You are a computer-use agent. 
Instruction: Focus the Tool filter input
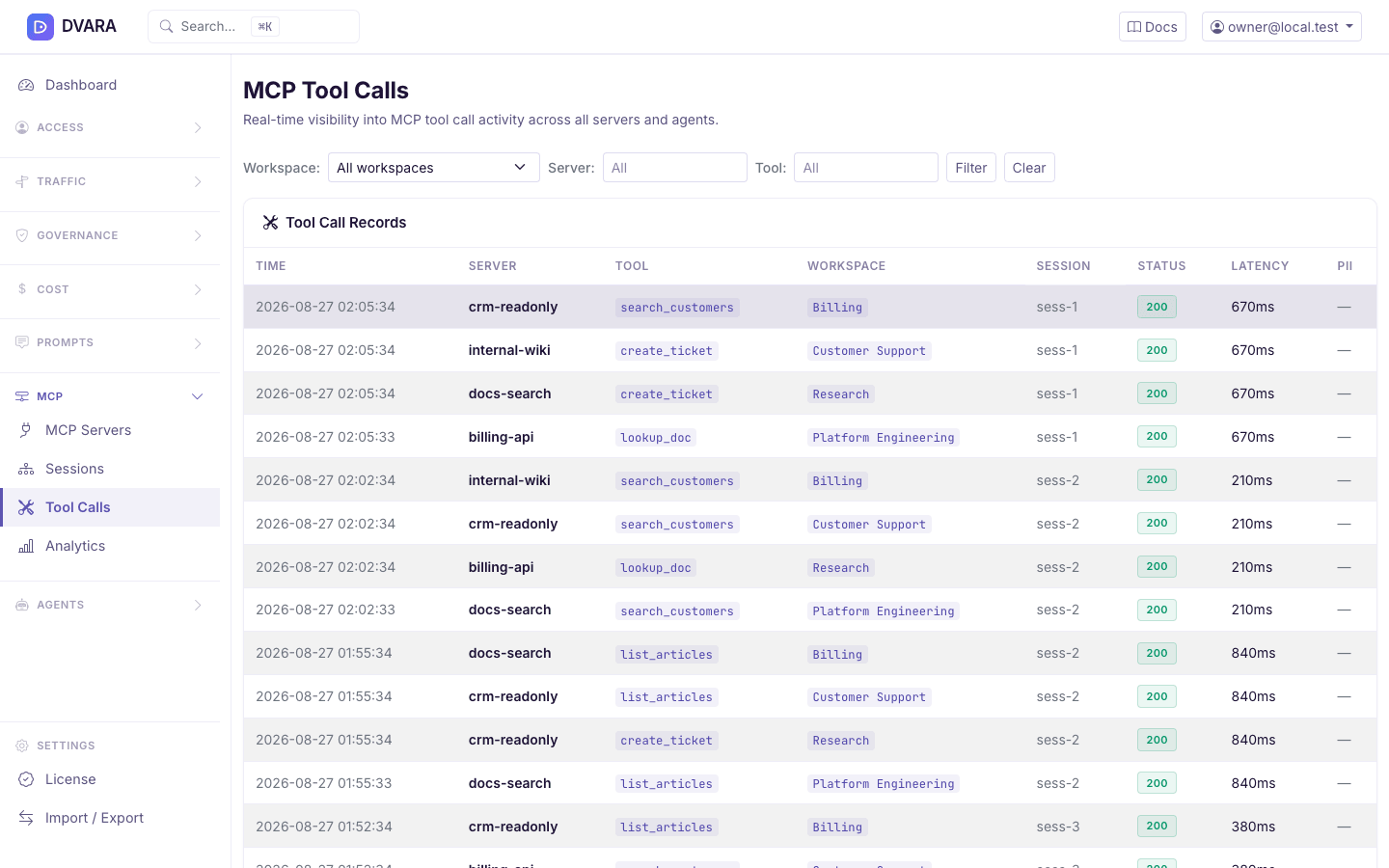click(x=866, y=168)
